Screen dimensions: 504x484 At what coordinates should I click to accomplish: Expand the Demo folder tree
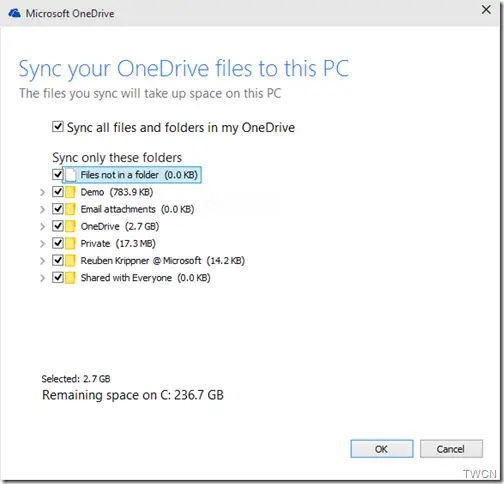42,192
